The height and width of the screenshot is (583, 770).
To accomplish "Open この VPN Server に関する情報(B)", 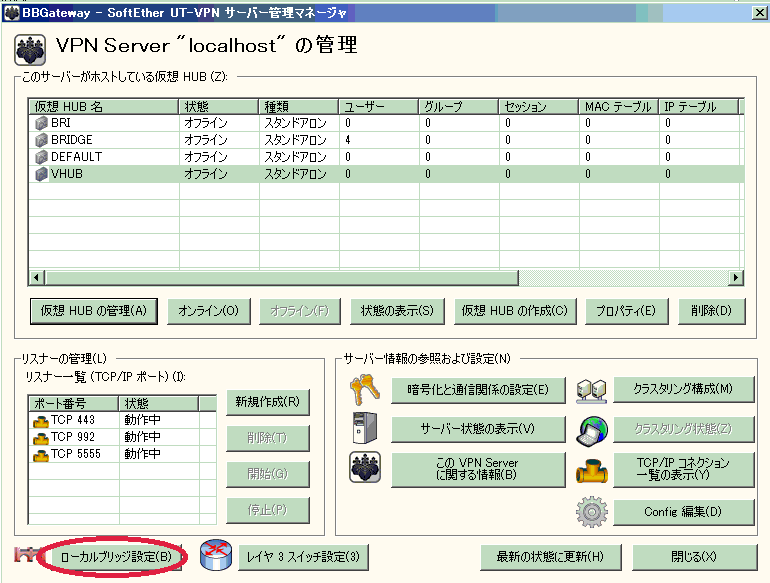I will (478, 470).
